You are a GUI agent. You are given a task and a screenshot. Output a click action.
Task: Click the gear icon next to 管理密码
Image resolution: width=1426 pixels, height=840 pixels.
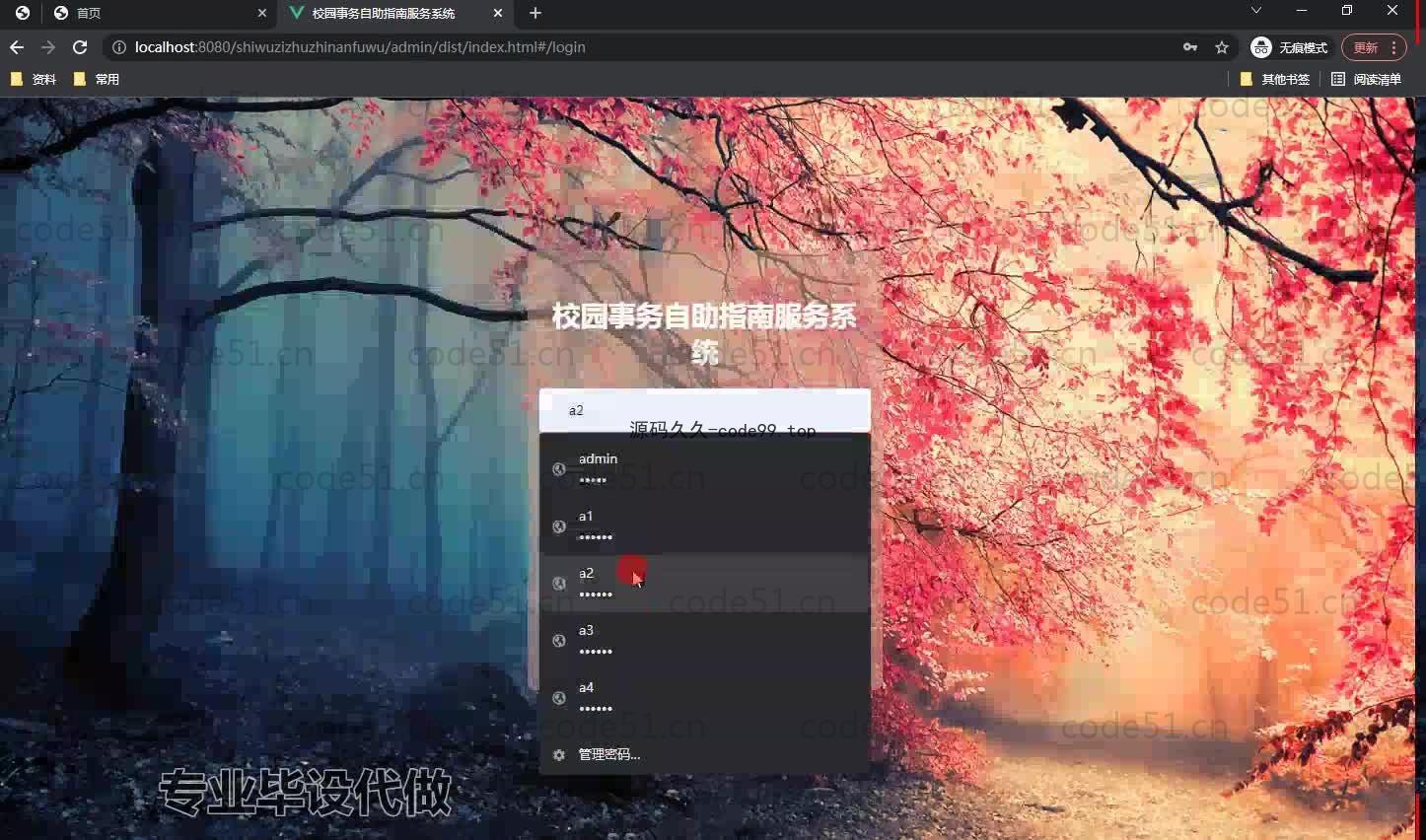[x=559, y=755]
